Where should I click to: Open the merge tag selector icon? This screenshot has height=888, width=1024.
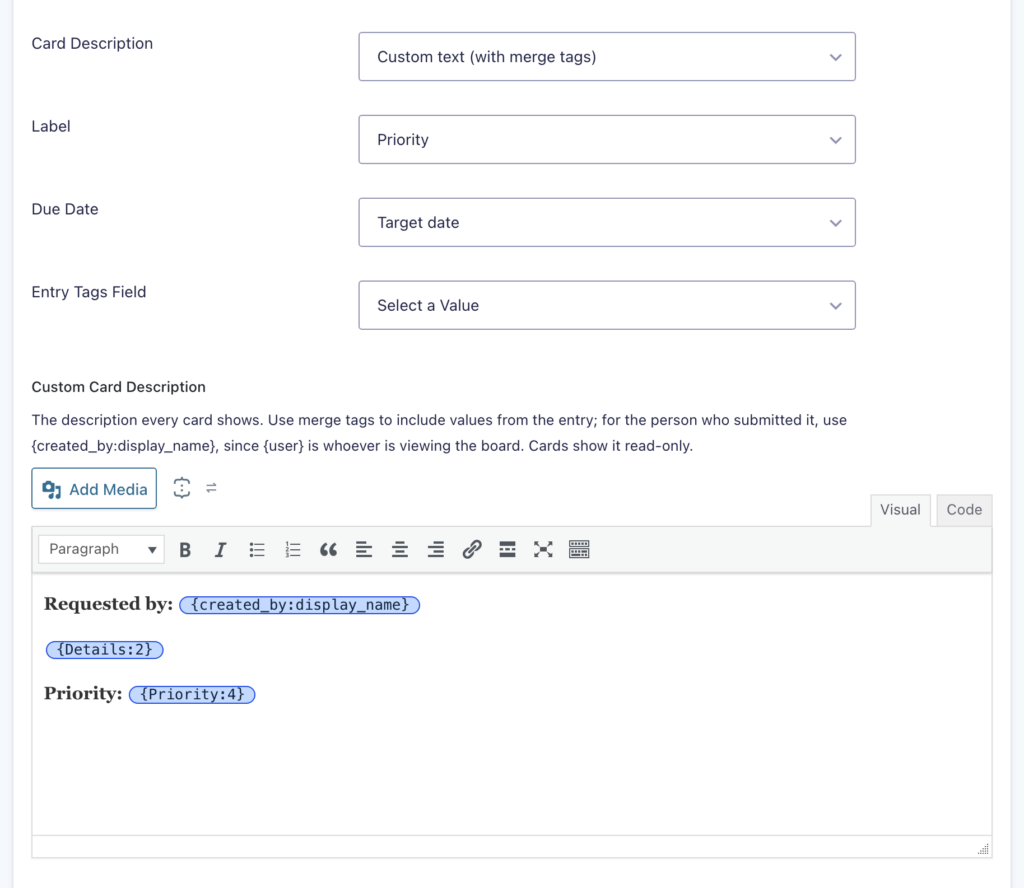[182, 488]
